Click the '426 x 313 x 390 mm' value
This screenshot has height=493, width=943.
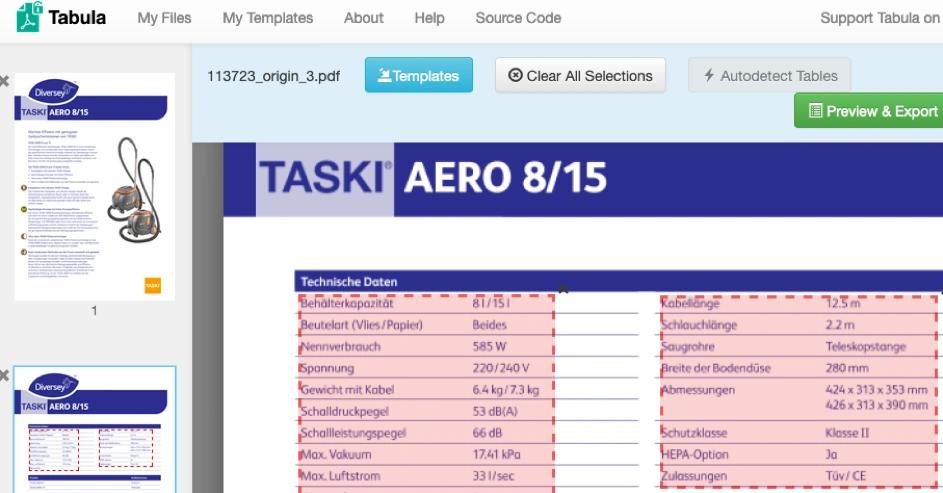pos(877,405)
